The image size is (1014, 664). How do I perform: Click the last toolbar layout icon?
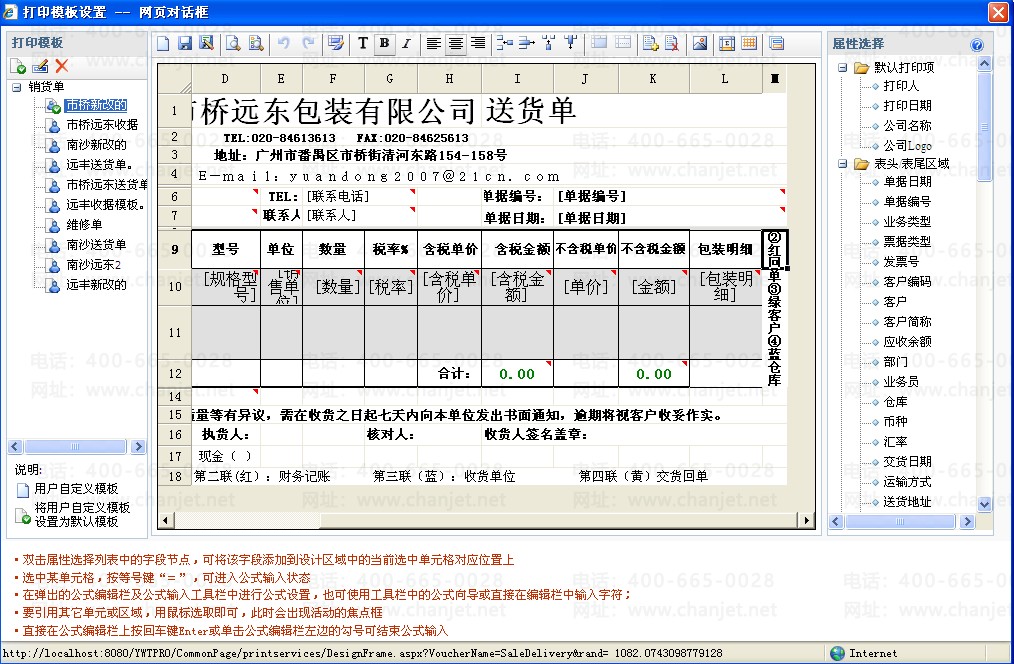[x=777, y=43]
